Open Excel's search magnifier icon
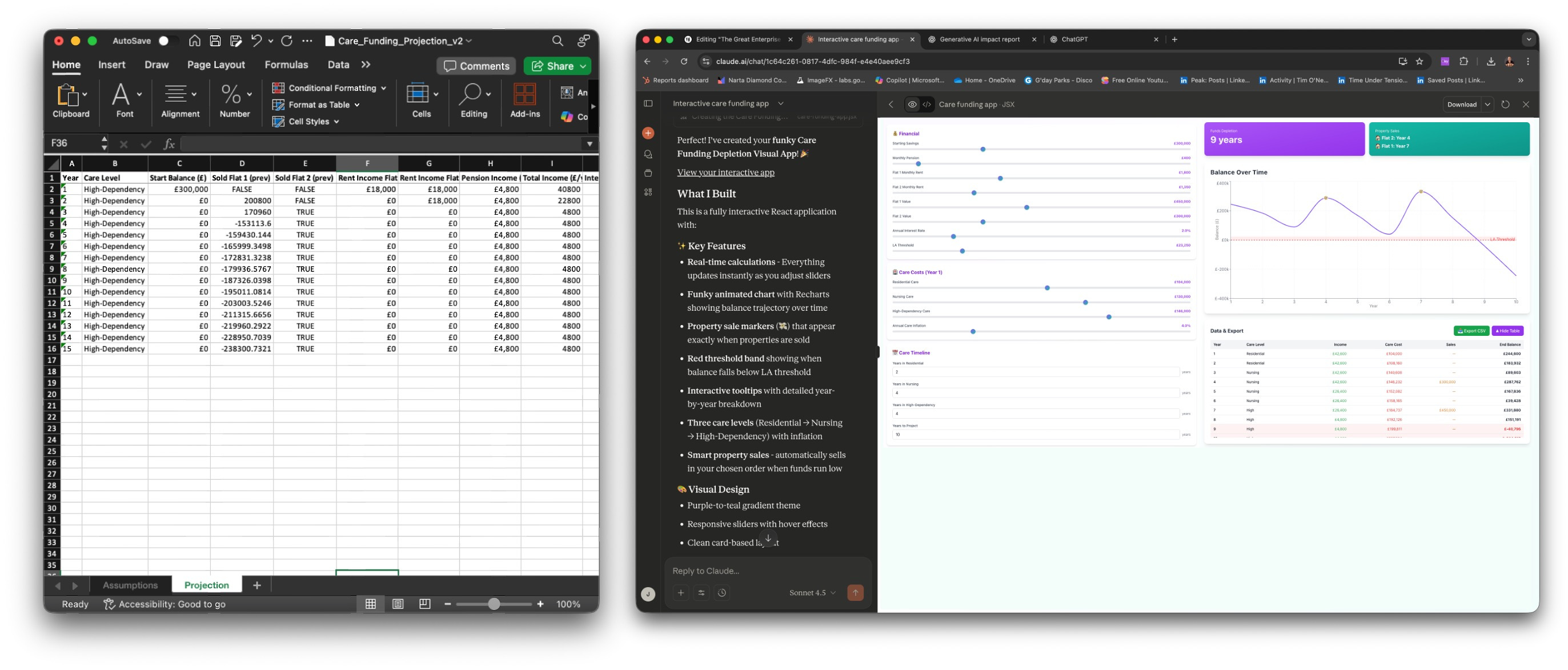 (x=557, y=41)
